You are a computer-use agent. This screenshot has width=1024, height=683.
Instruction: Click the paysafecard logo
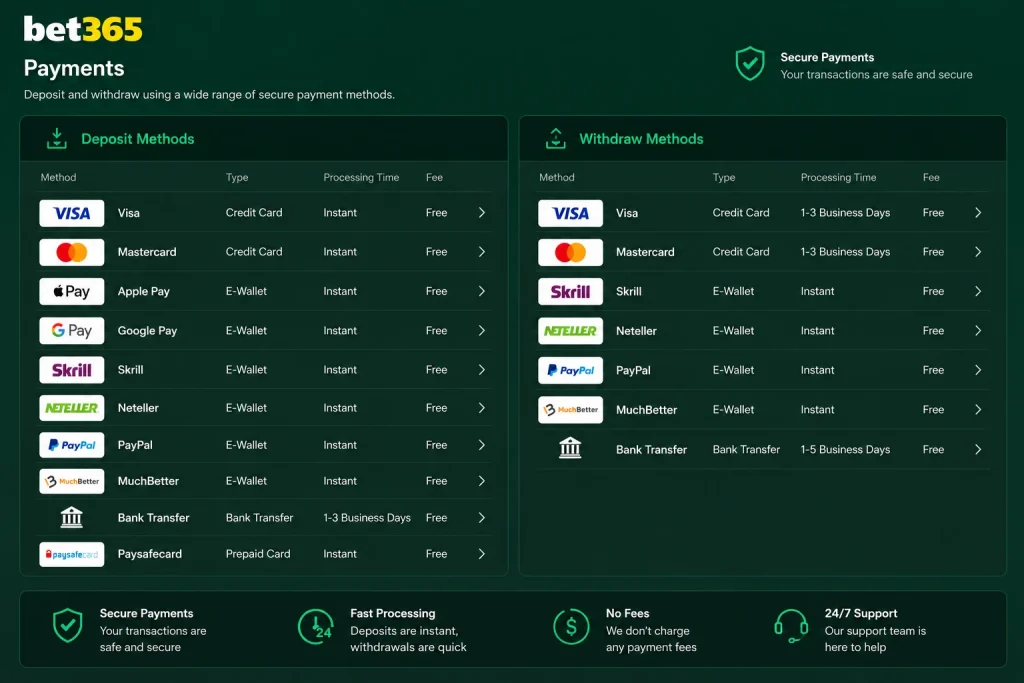coord(72,554)
